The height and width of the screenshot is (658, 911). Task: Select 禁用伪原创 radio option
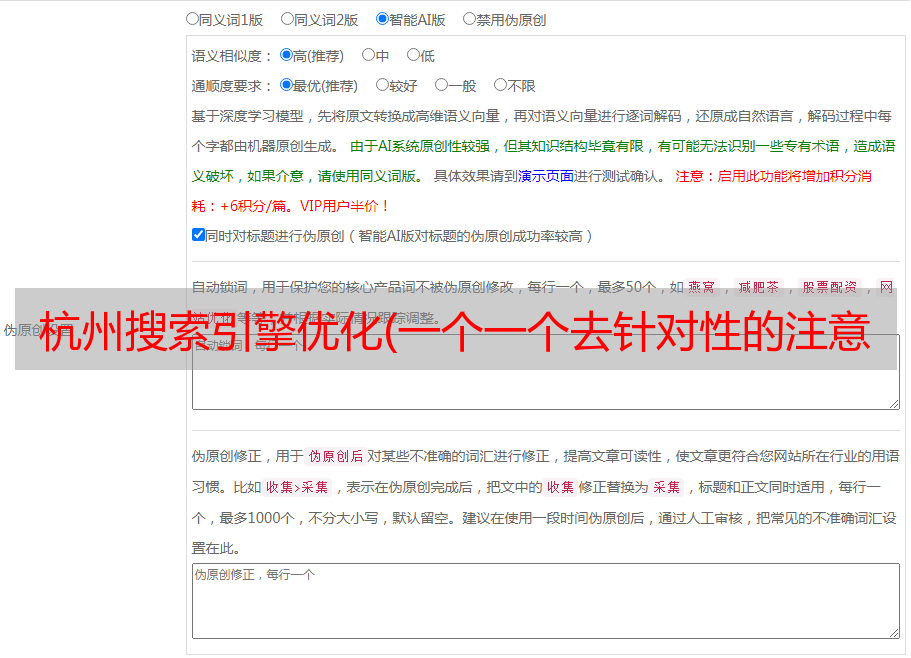coord(469,19)
